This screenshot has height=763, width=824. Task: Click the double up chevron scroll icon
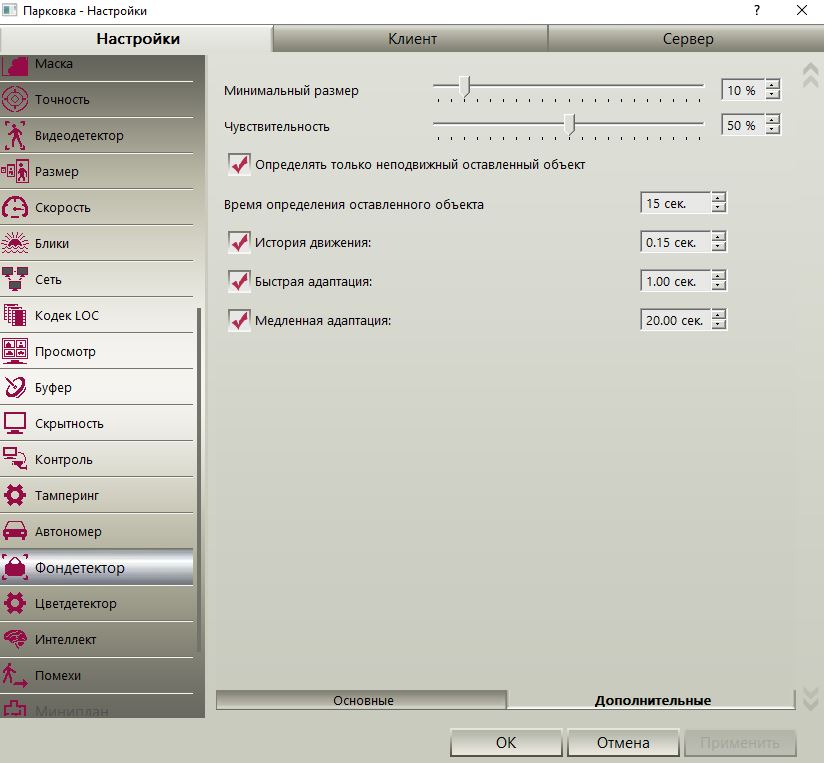coord(810,75)
